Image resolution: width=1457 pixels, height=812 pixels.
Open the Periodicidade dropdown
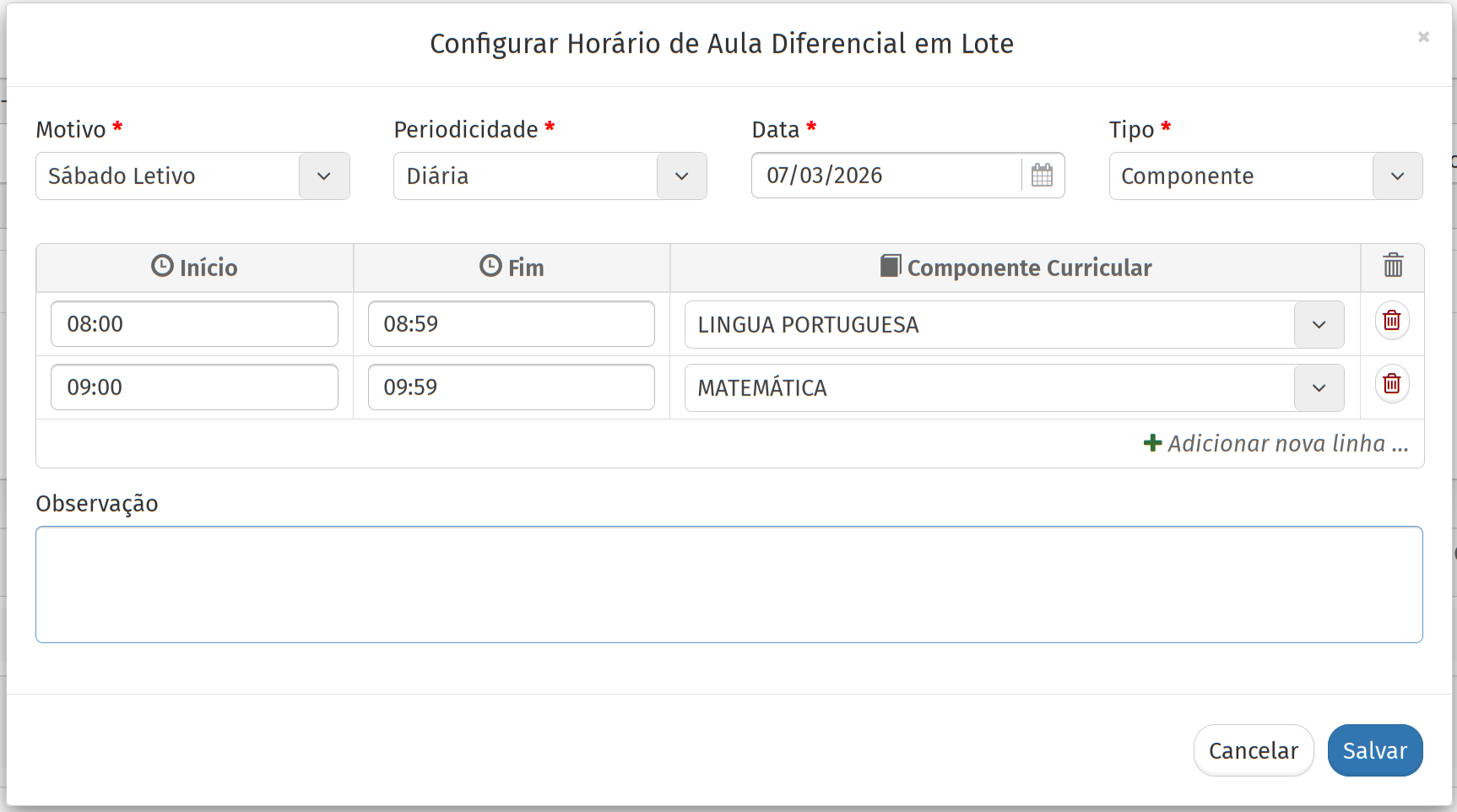tap(682, 176)
